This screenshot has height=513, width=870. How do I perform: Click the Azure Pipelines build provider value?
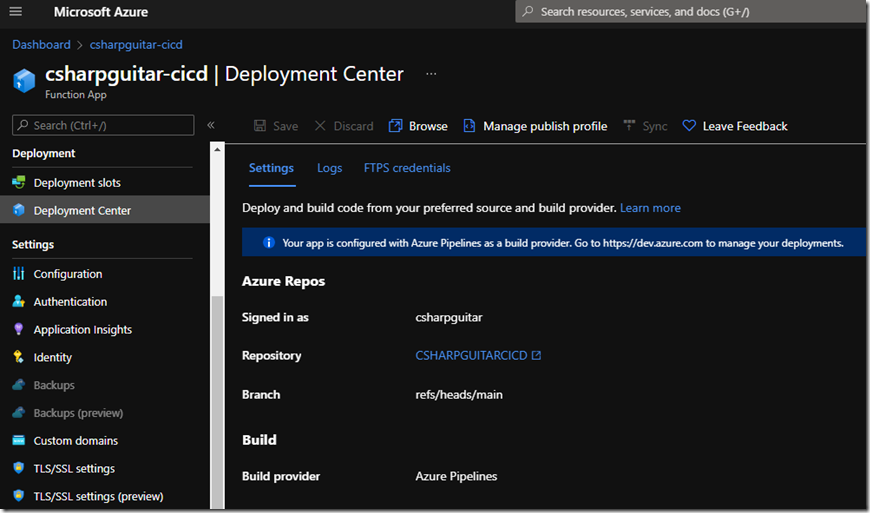[x=456, y=476]
